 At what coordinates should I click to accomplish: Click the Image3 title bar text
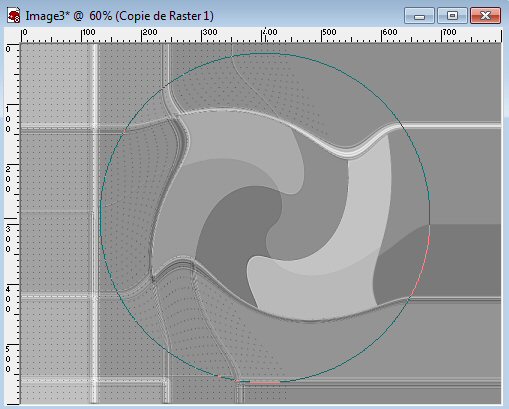pyautogui.click(x=120, y=16)
